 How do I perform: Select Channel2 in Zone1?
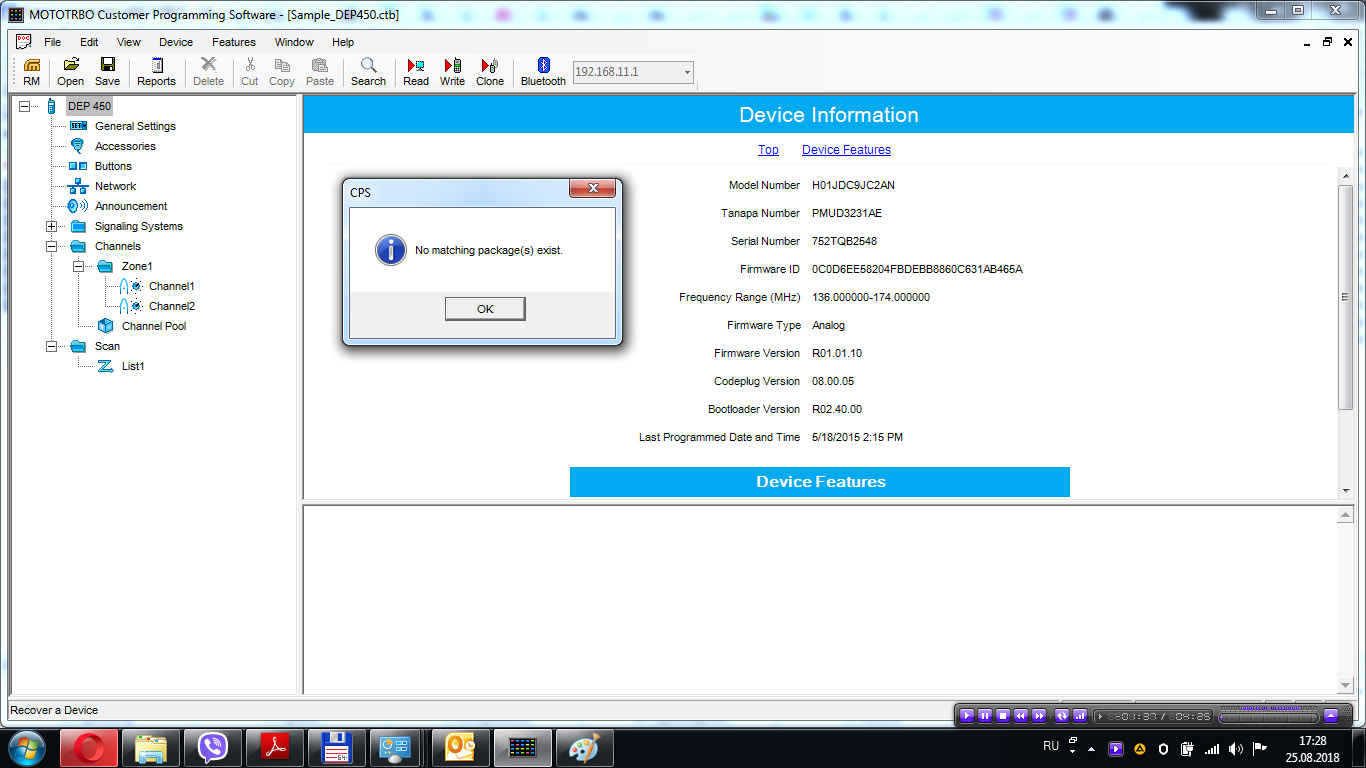pyautogui.click(x=171, y=306)
